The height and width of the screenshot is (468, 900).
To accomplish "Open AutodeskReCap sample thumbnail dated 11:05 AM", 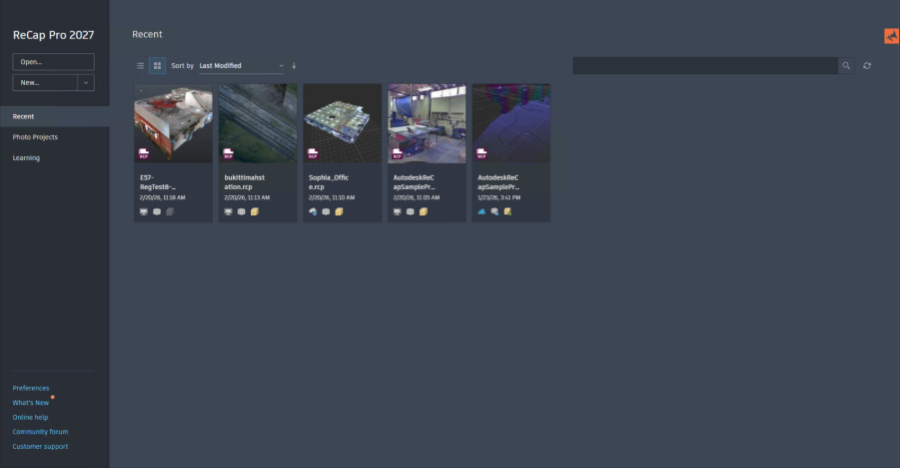I will [x=426, y=123].
